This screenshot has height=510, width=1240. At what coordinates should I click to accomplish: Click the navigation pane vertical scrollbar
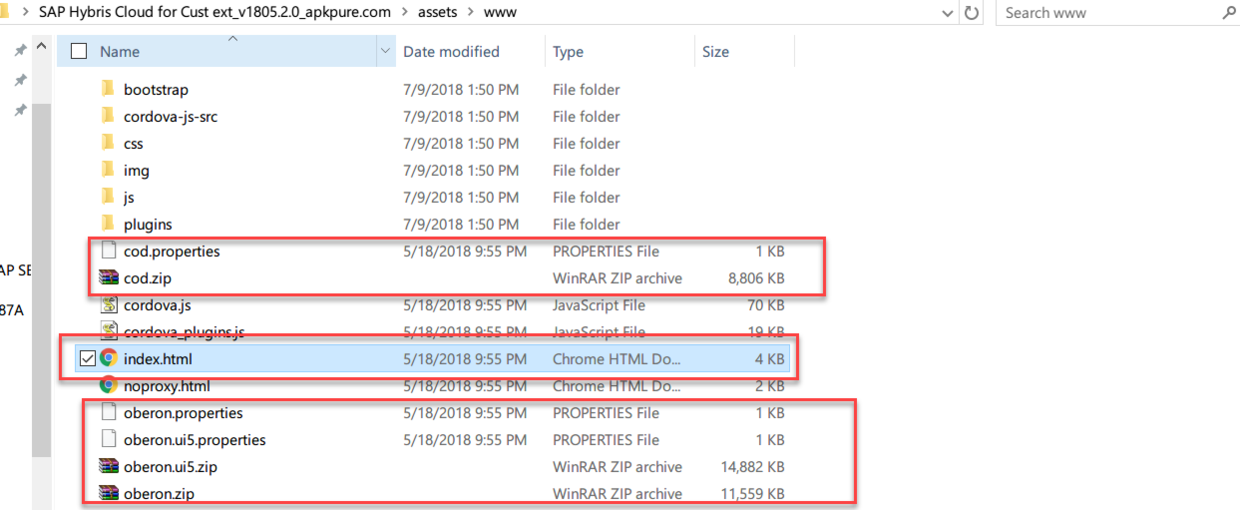pos(41,280)
